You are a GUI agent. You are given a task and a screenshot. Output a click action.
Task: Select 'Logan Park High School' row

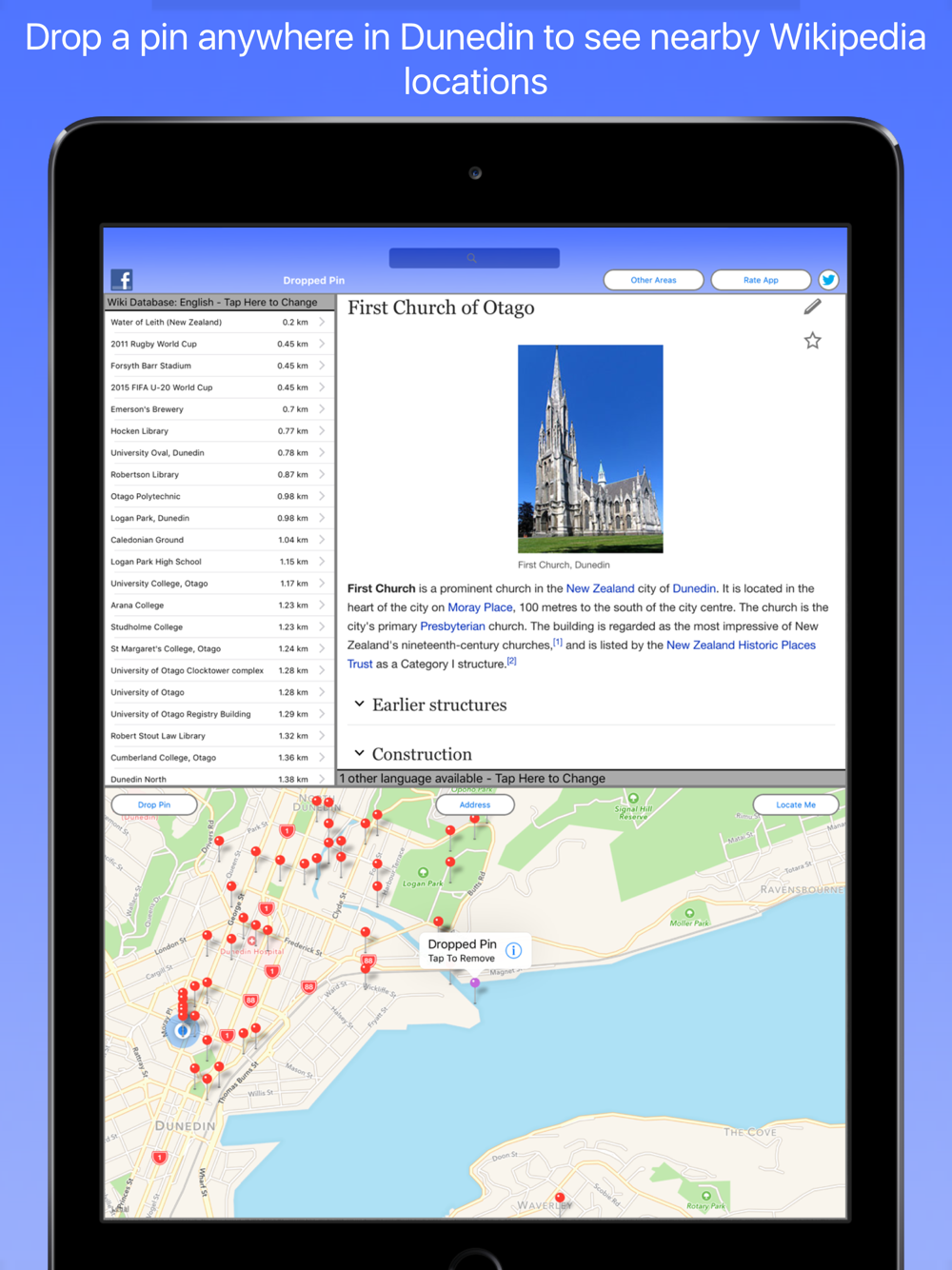click(219, 562)
